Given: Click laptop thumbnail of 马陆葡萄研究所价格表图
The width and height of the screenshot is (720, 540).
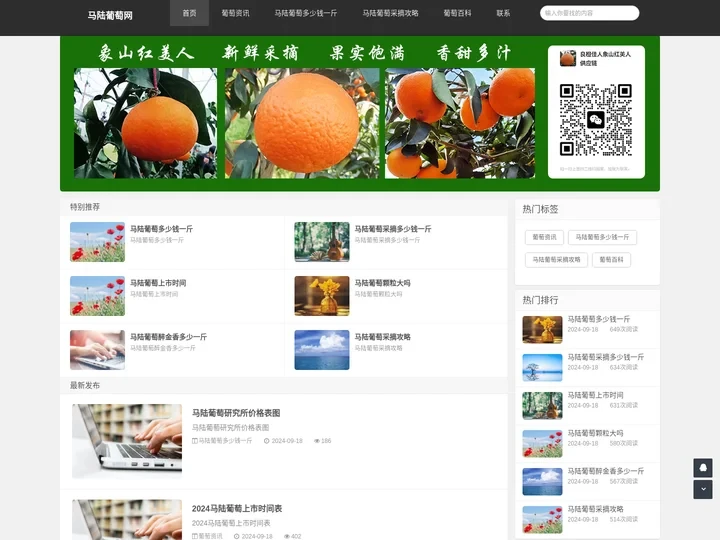Looking at the screenshot, I should coord(127,441).
